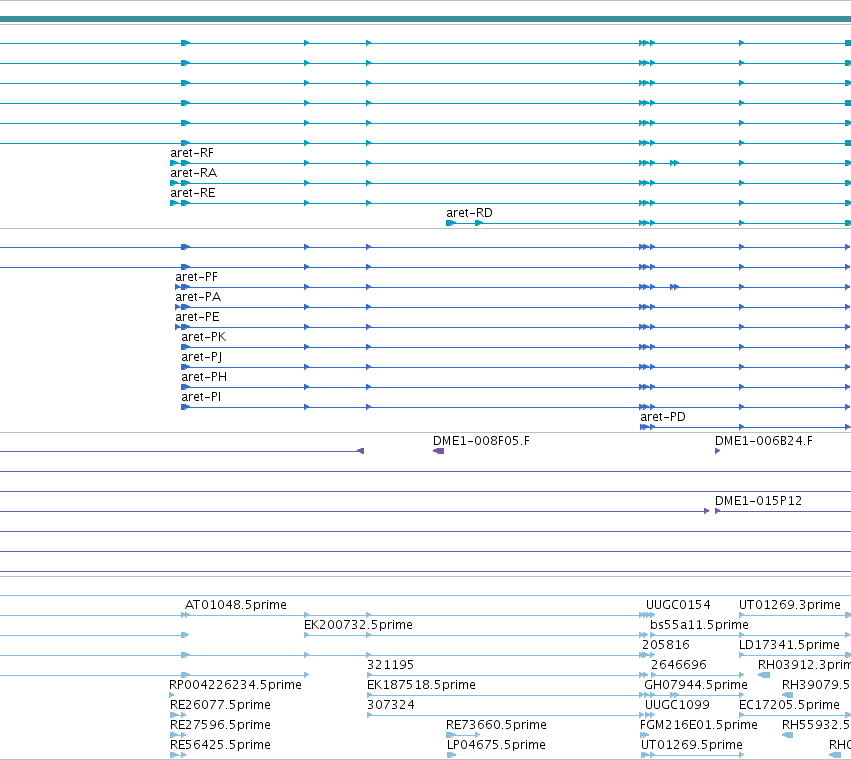This screenshot has width=851, height=760.
Task: Pick the UT01269.3prime EST label
Action: click(x=790, y=605)
